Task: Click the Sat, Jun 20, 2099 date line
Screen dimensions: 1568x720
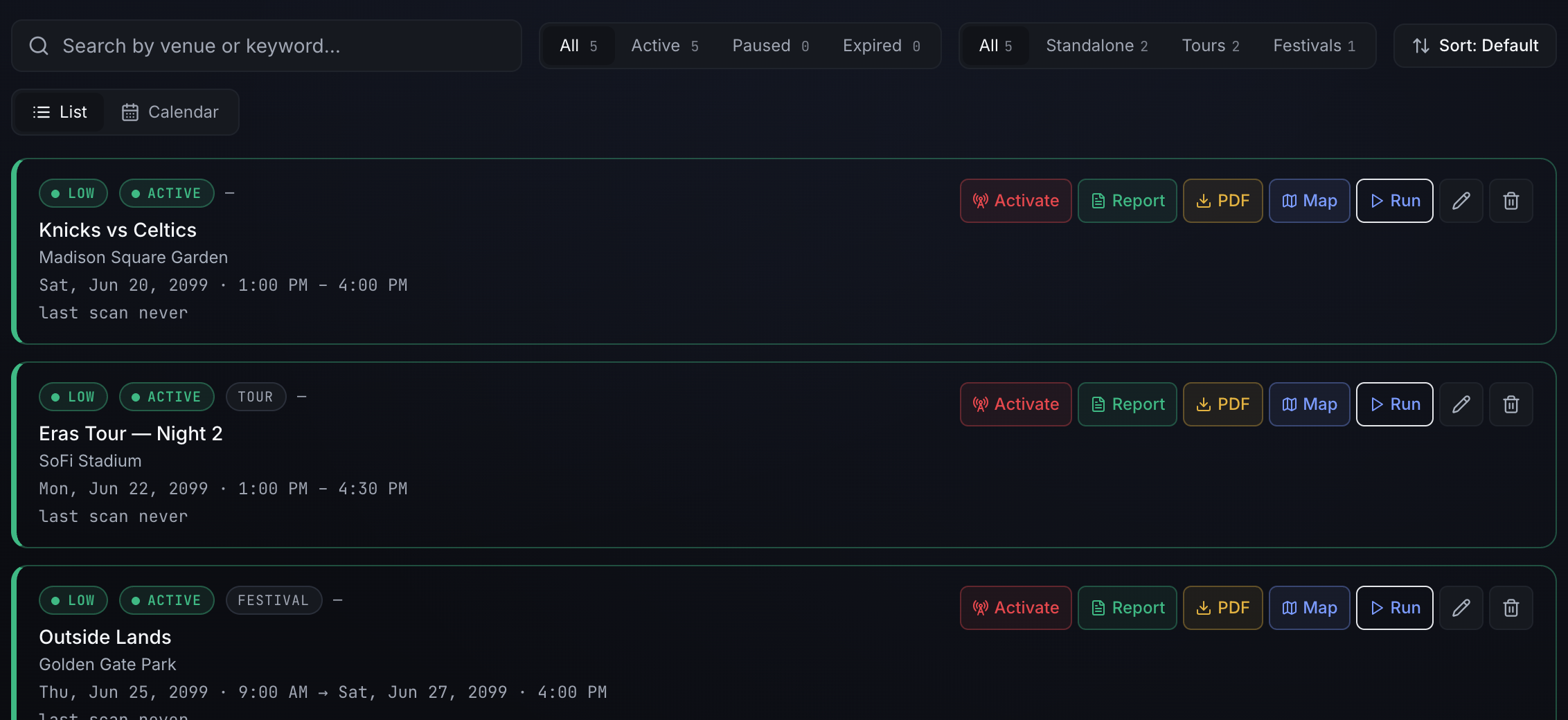Action: point(223,285)
